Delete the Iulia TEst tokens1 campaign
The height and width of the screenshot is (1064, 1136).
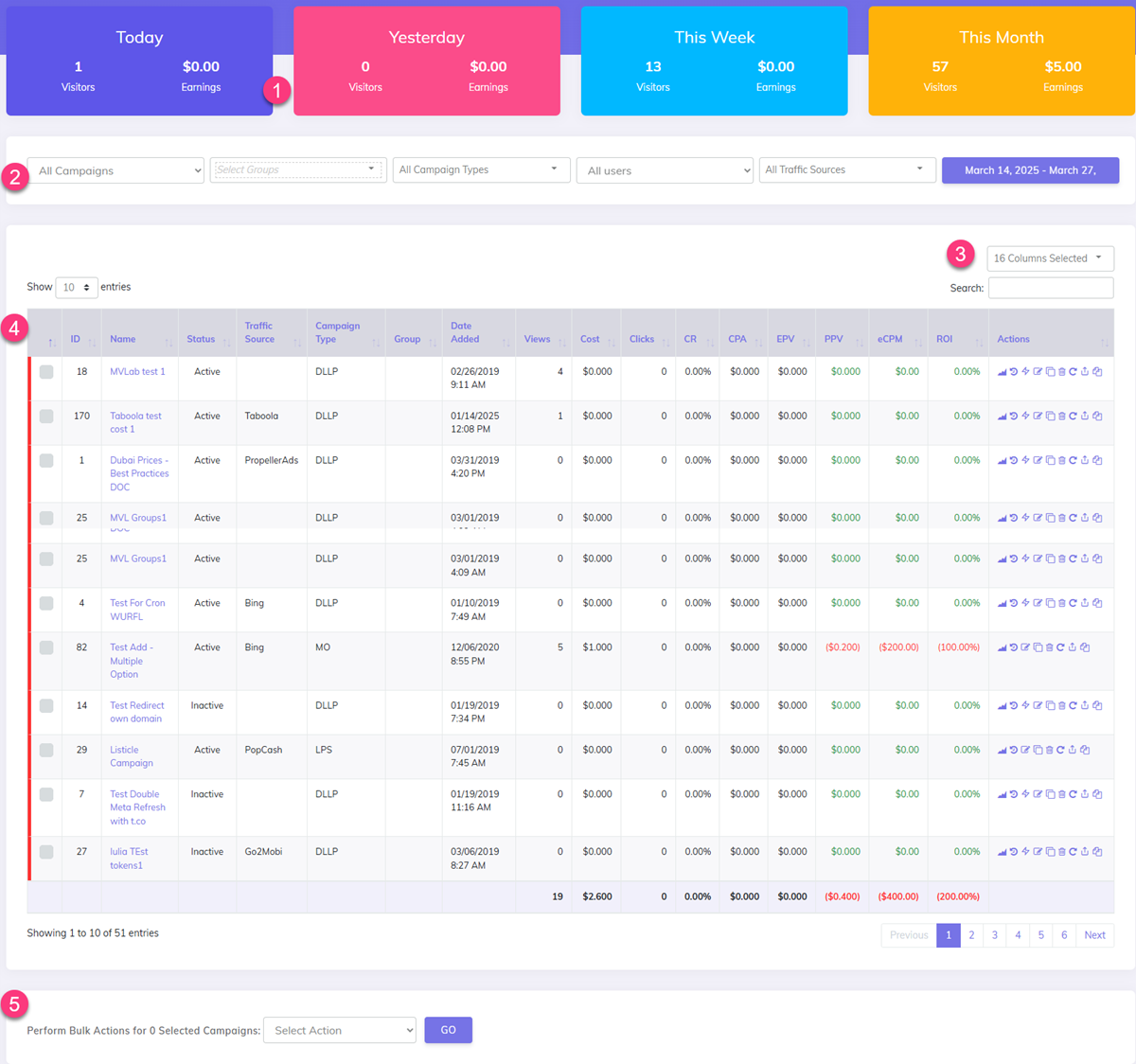(x=1062, y=850)
